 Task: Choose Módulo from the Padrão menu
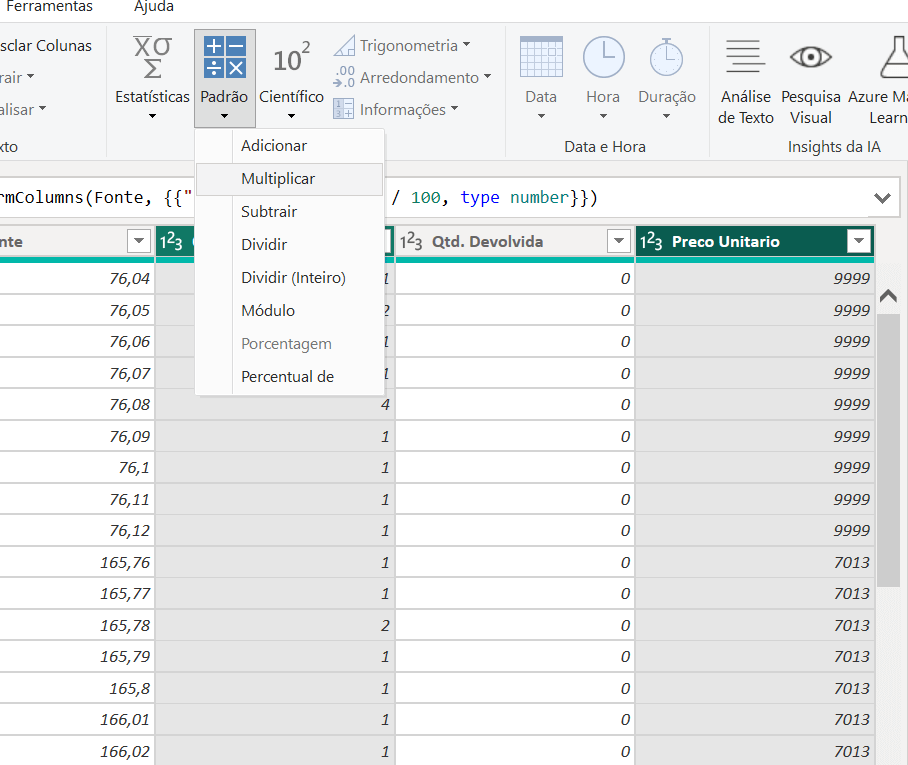point(290,311)
